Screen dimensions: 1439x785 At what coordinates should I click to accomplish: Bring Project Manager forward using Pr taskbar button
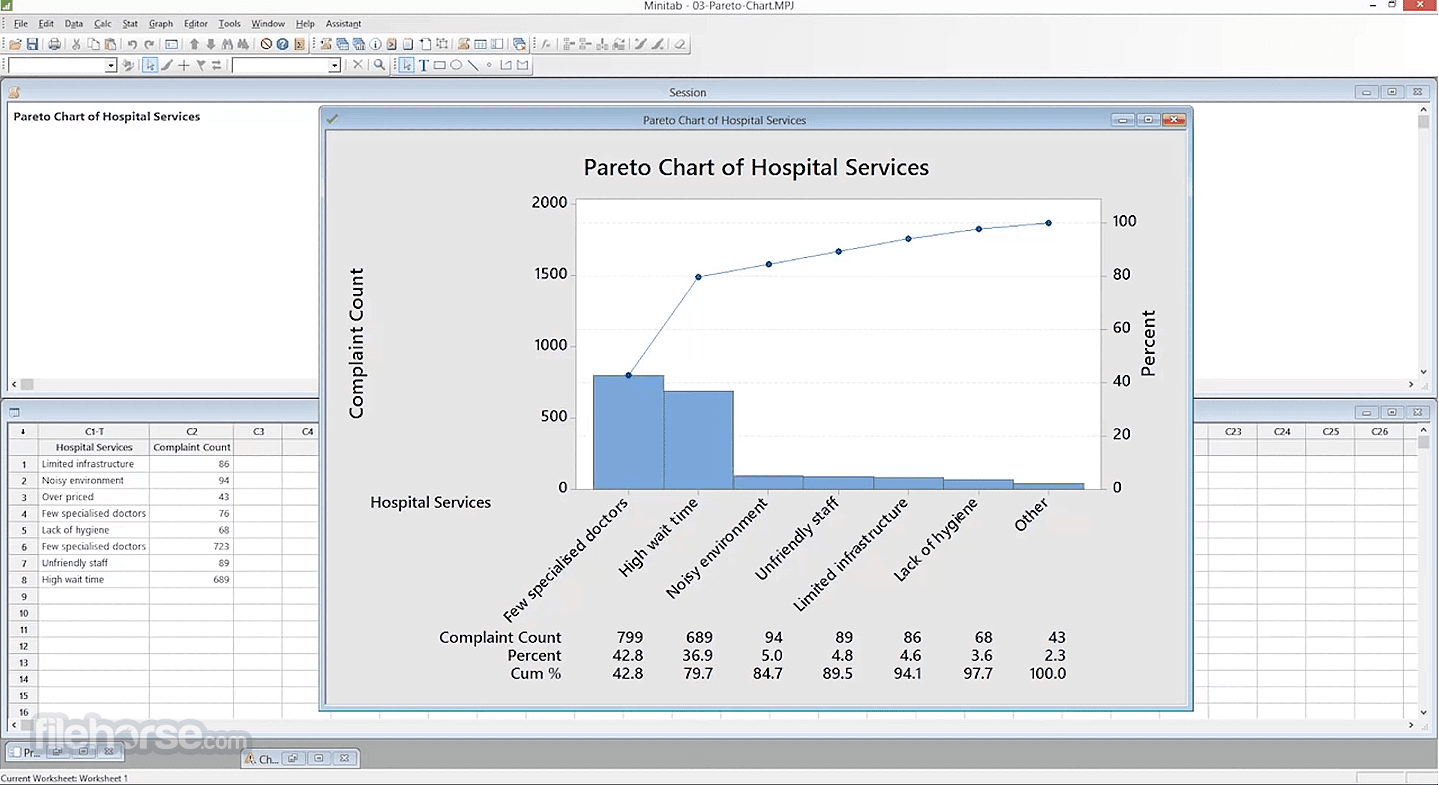pos(25,751)
